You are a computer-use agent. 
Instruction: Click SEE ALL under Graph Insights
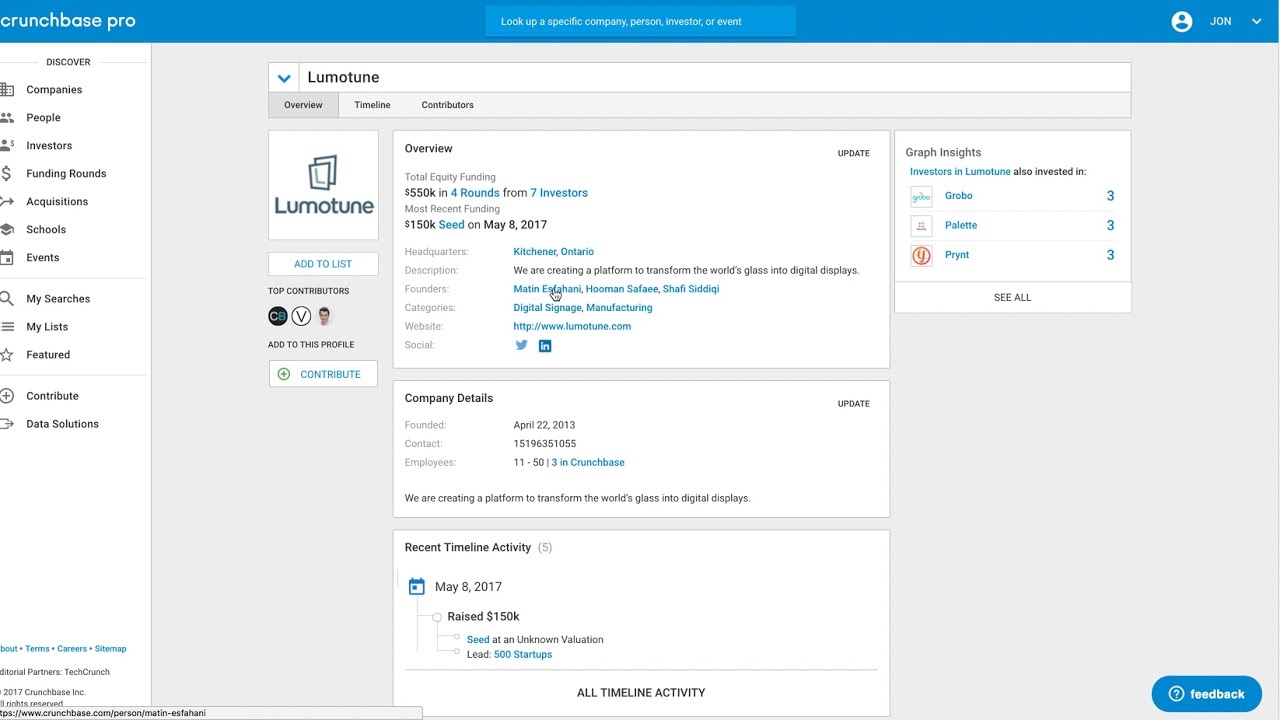pyautogui.click(x=1012, y=297)
